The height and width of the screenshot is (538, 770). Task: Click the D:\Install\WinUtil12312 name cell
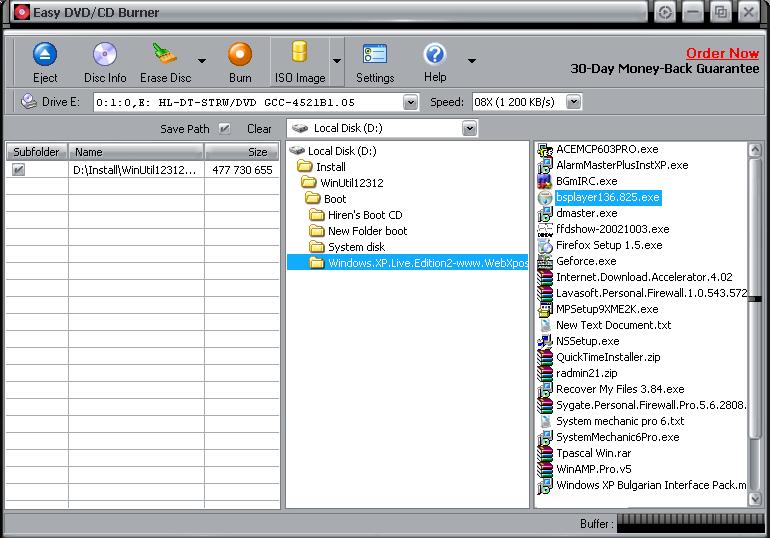tap(134, 170)
